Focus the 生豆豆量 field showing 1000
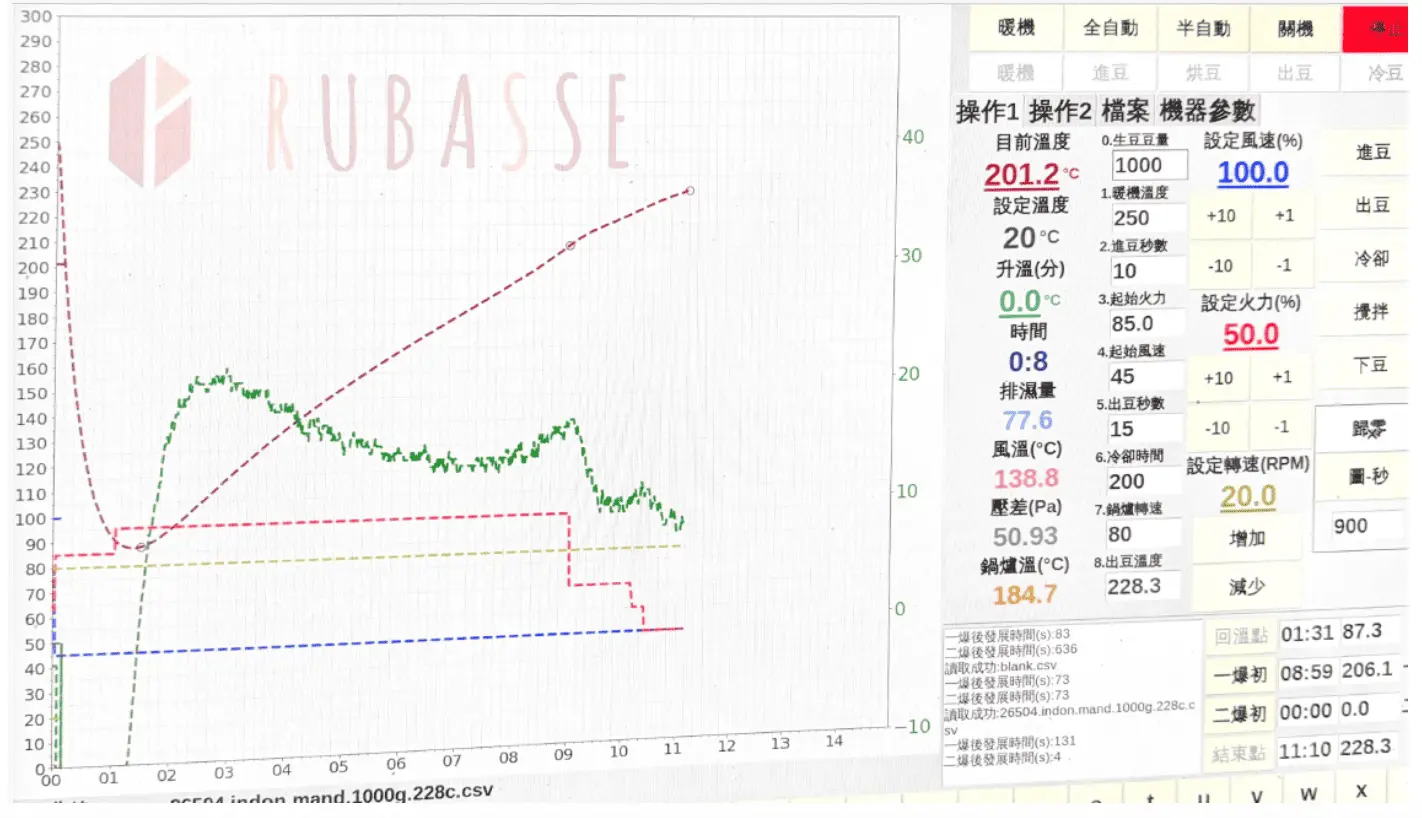This screenshot has width=1422, height=818. click(1150, 165)
